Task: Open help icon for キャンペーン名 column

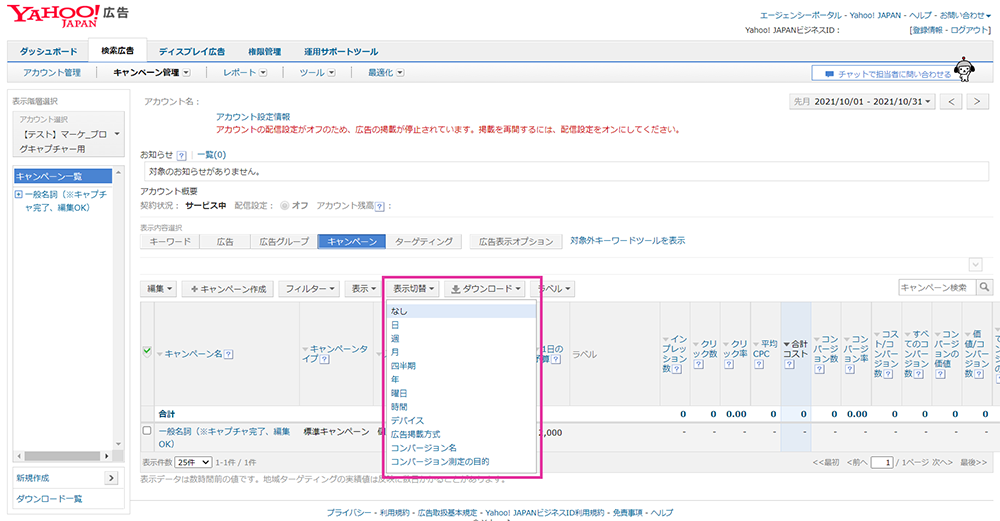Action: point(228,354)
